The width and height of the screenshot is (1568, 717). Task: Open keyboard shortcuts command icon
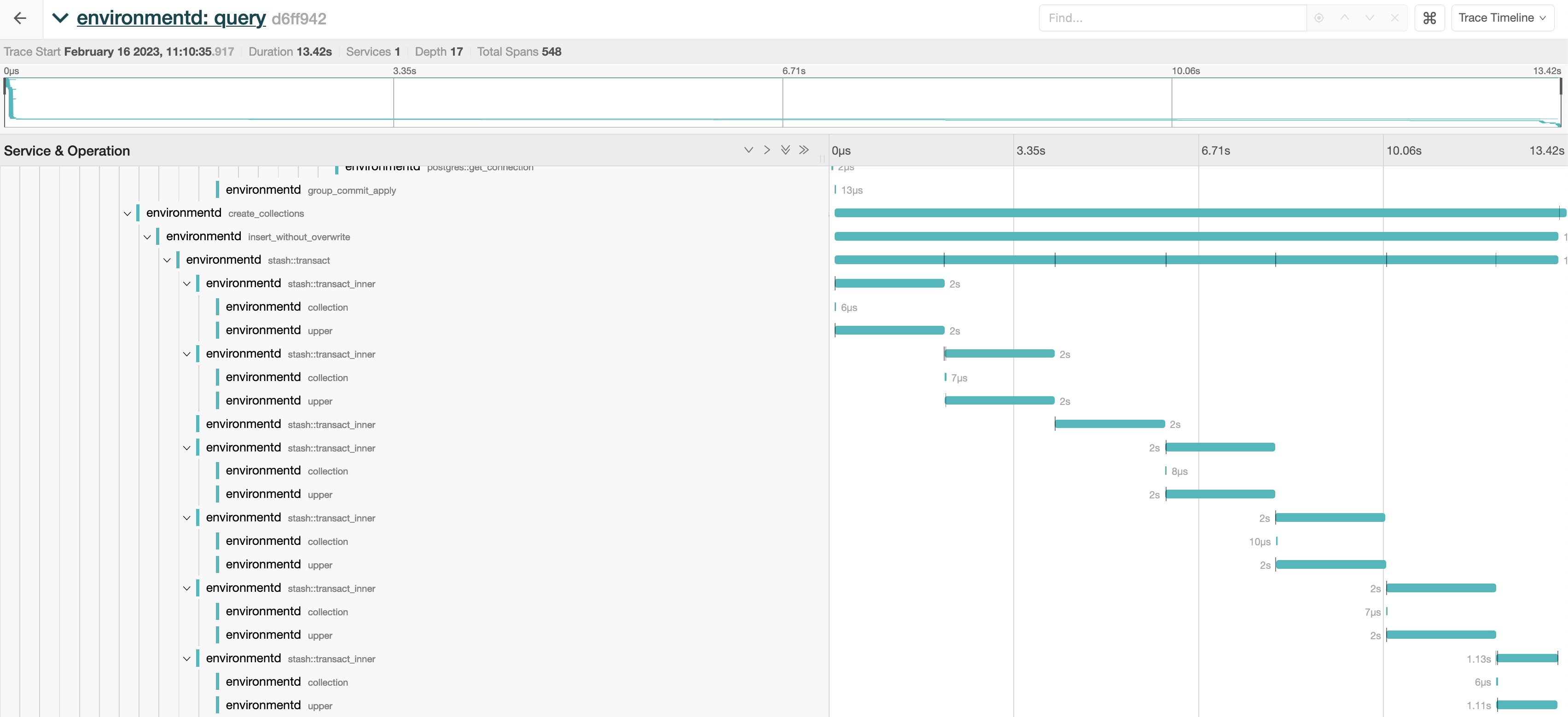[1429, 18]
